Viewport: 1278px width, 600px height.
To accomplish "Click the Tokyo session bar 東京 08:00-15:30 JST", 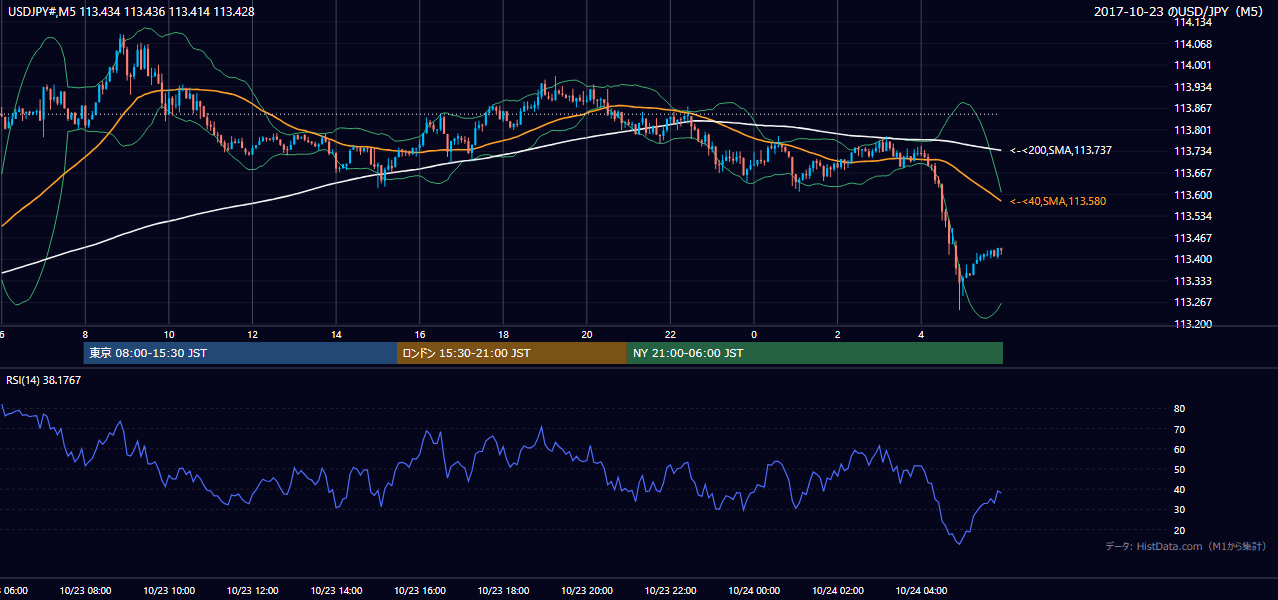I will (241, 353).
